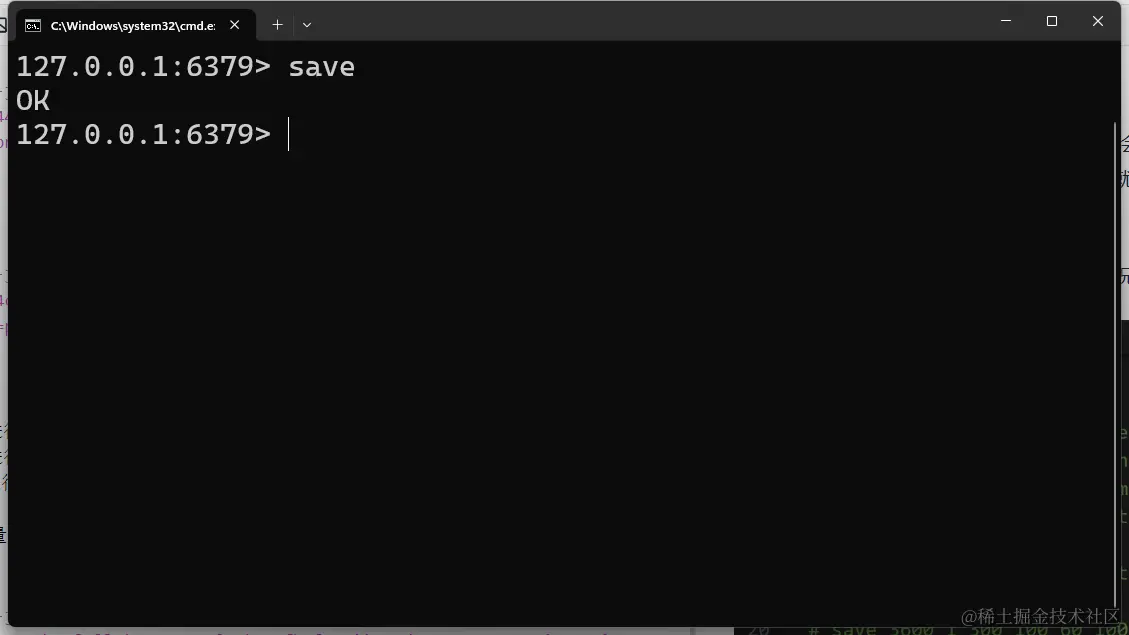
Task: Close the terminal window
Action: [1097, 22]
